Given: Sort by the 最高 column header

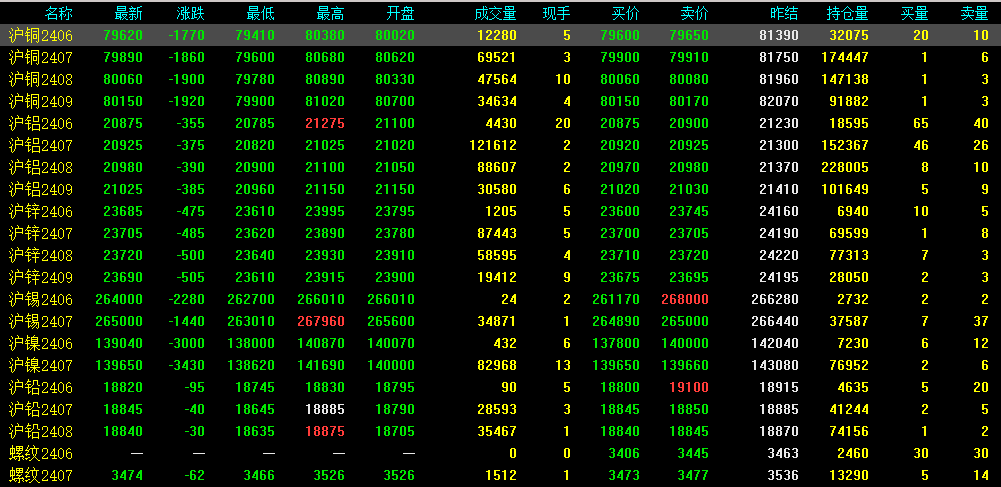Looking at the screenshot, I should 331,13.
